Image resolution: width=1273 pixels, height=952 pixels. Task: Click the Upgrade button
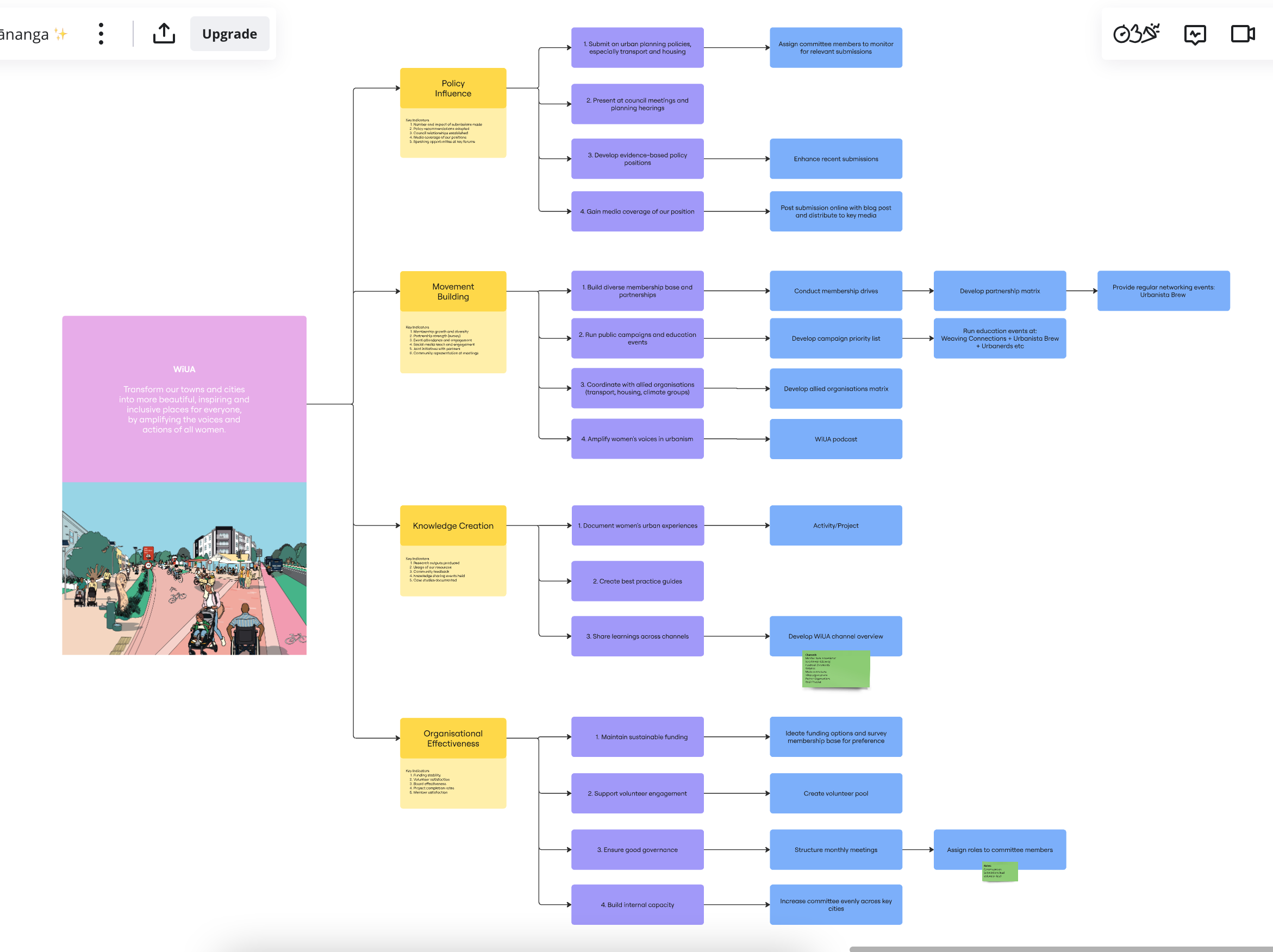[229, 34]
